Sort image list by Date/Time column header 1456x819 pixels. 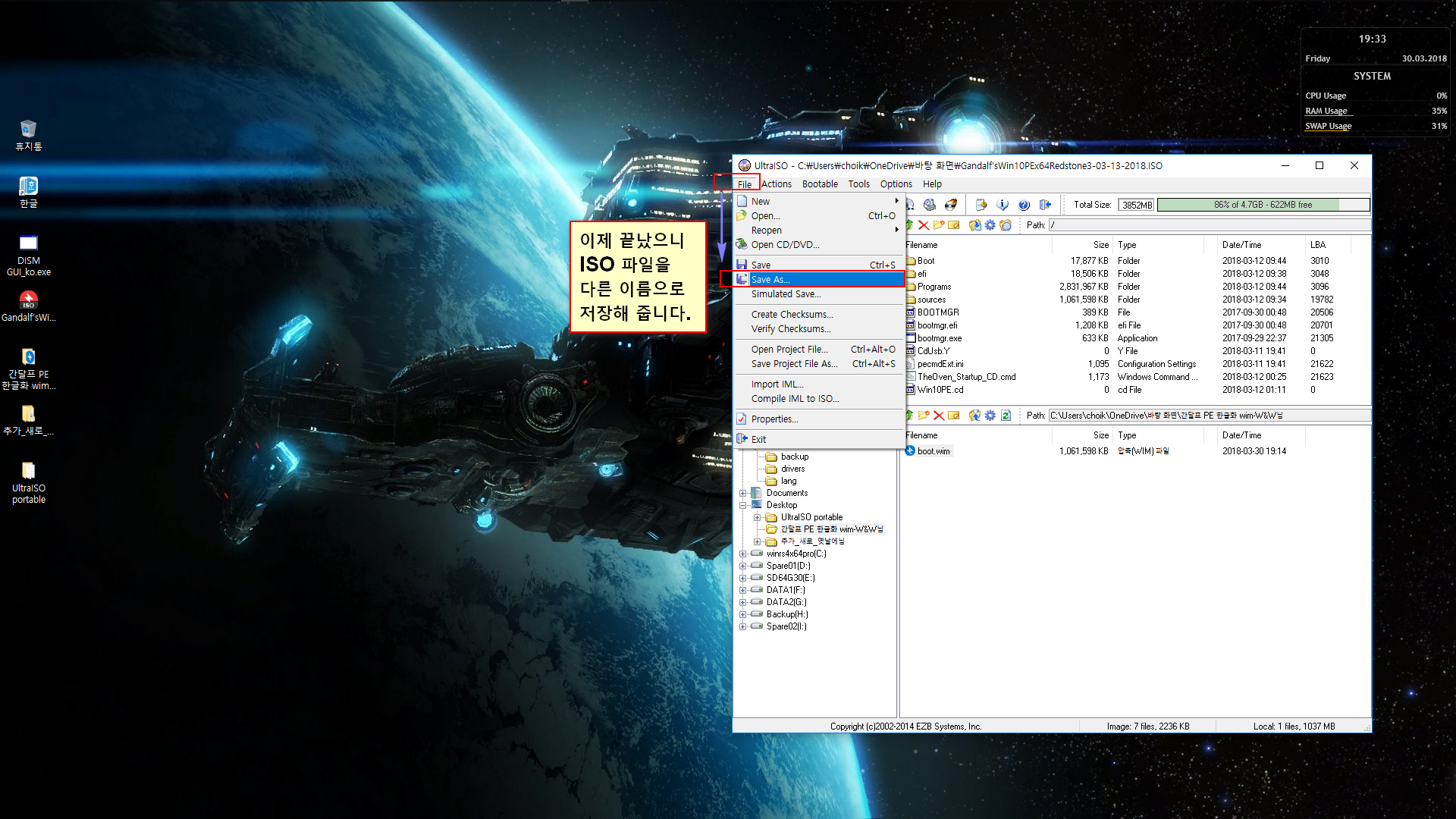pos(1260,245)
